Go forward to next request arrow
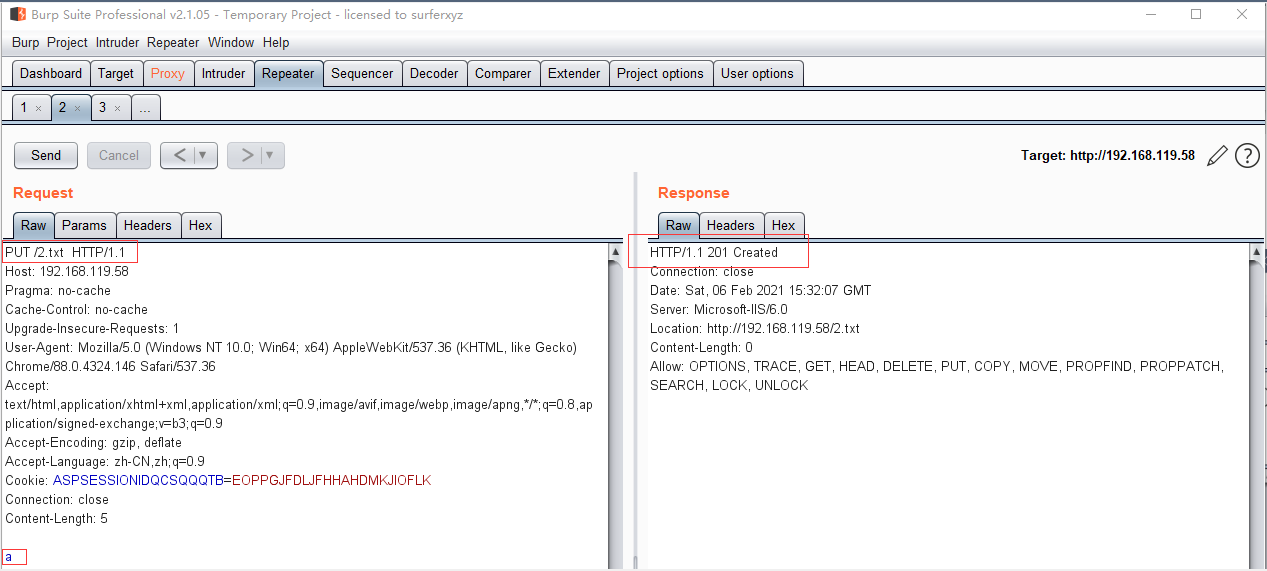 tap(246, 155)
